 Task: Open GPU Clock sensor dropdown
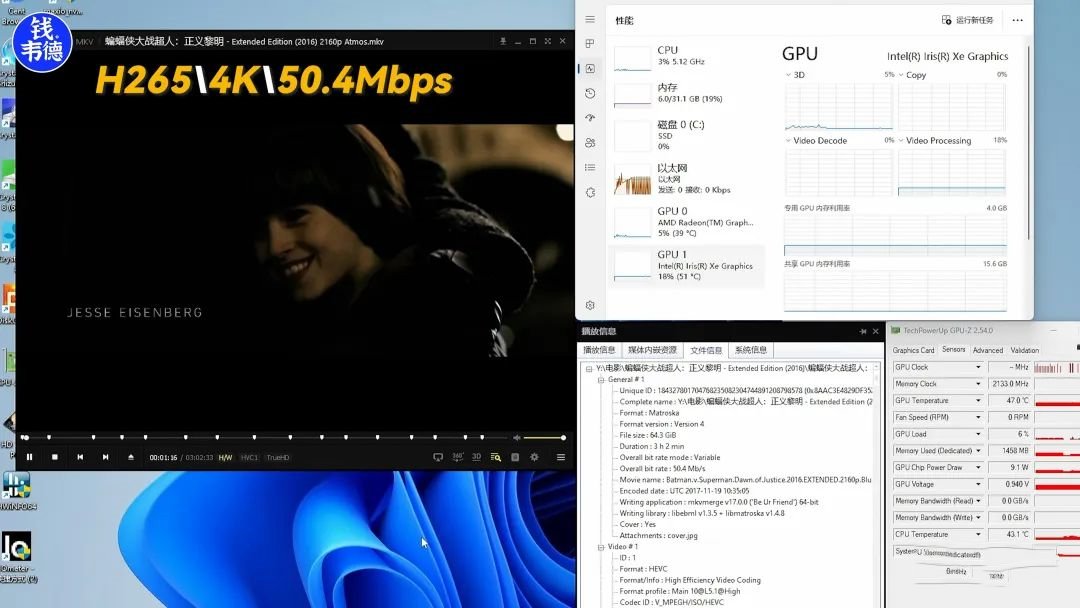tap(978, 367)
